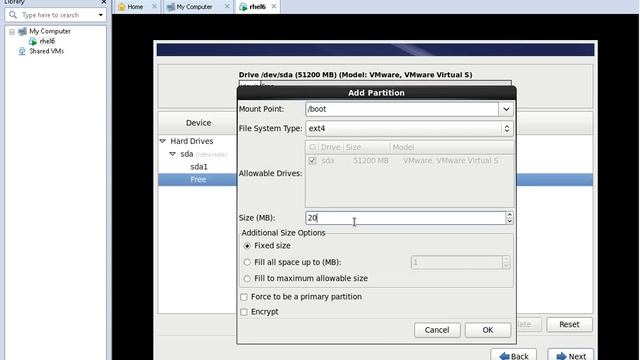Close the My Computer tab
Screen dimensions: 640x360
point(227,6)
